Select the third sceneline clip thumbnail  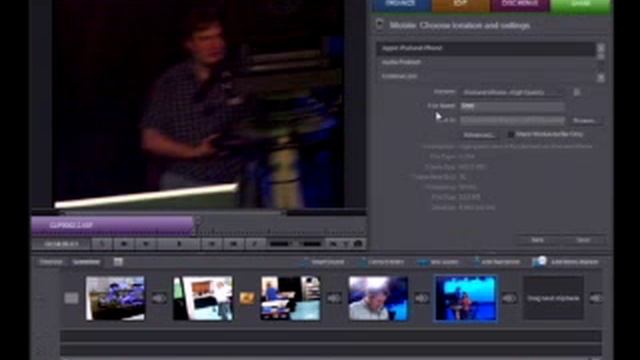click(290, 298)
